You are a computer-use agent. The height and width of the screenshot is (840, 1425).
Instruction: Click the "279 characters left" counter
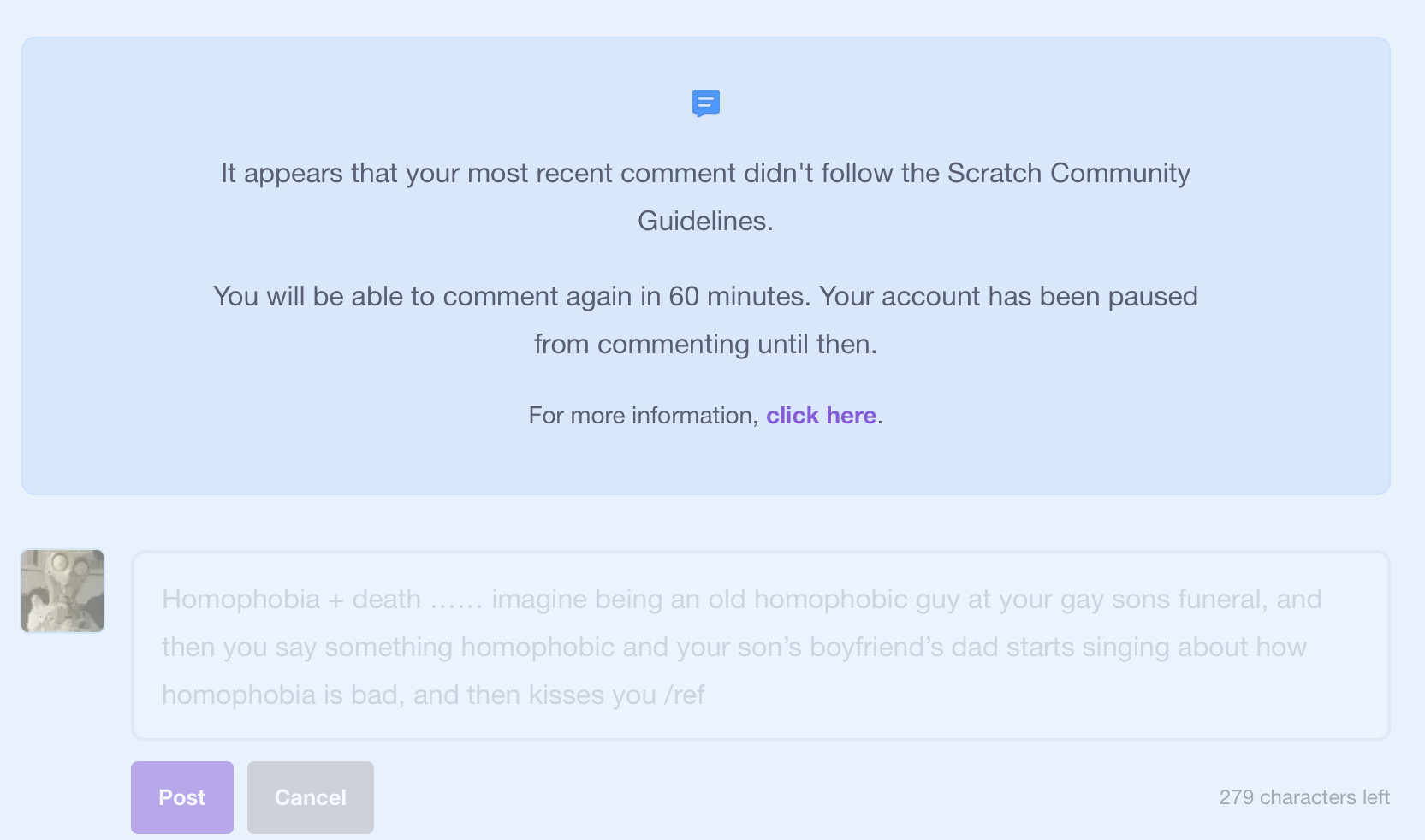(x=1303, y=797)
